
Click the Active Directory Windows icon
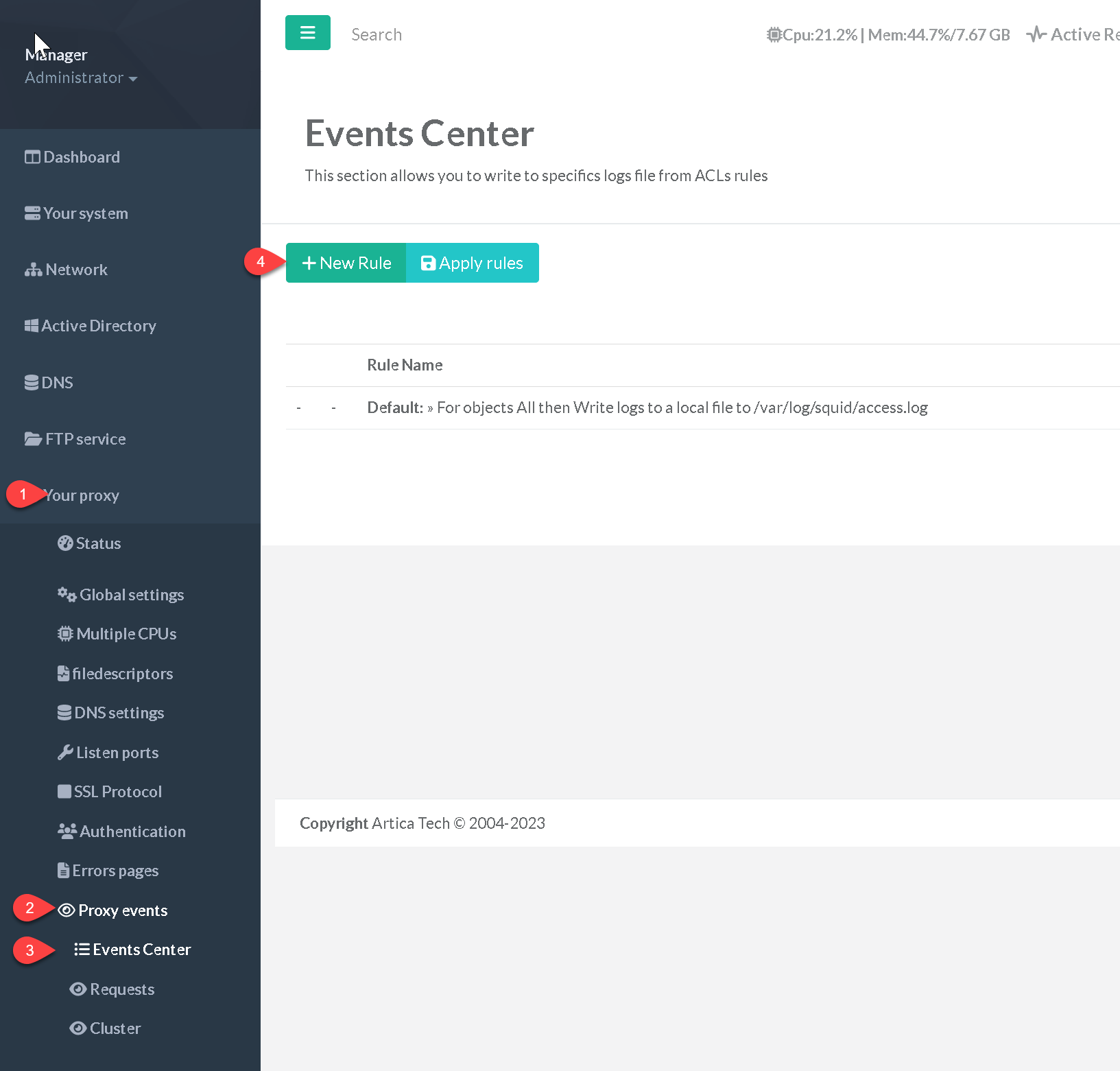tap(32, 326)
